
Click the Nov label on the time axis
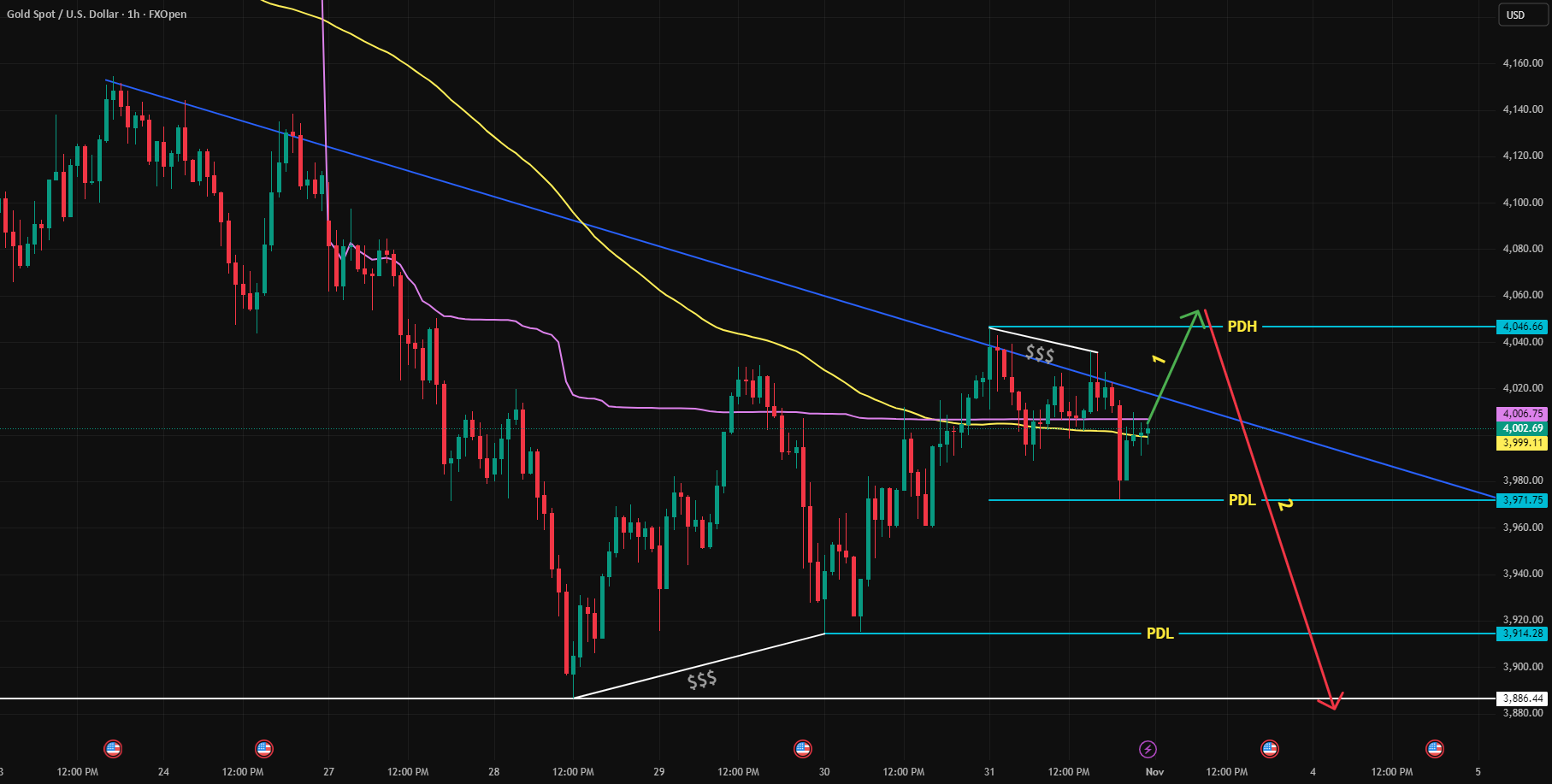[x=1155, y=772]
